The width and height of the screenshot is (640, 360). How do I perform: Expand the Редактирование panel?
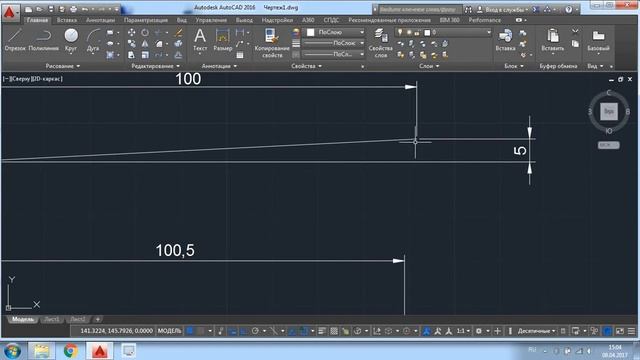point(156,66)
